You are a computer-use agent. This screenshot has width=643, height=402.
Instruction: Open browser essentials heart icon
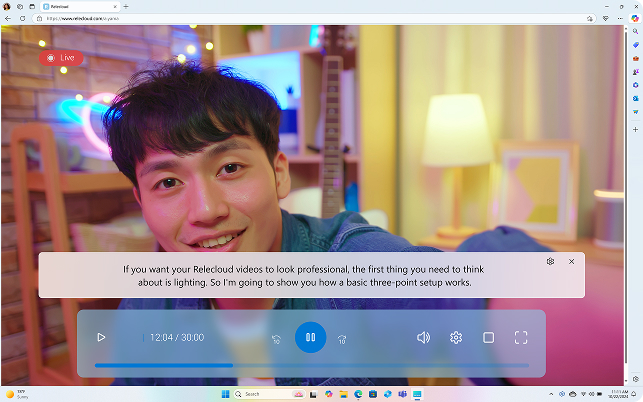click(x=606, y=18)
